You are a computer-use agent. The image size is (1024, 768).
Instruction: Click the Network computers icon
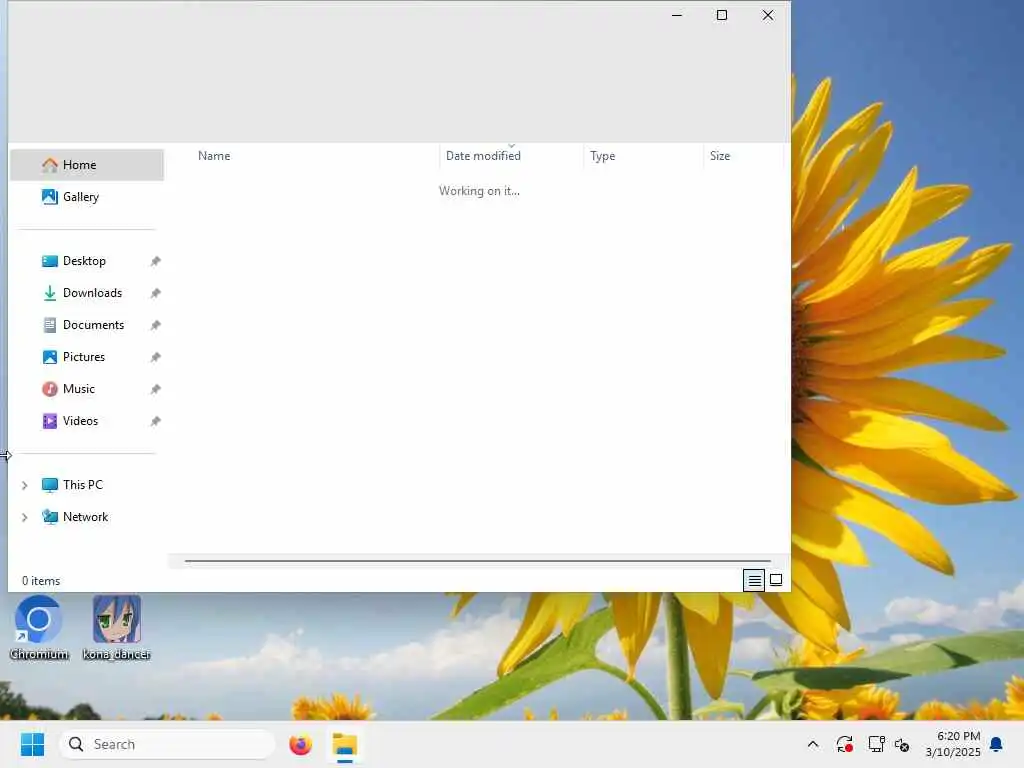click(x=50, y=517)
